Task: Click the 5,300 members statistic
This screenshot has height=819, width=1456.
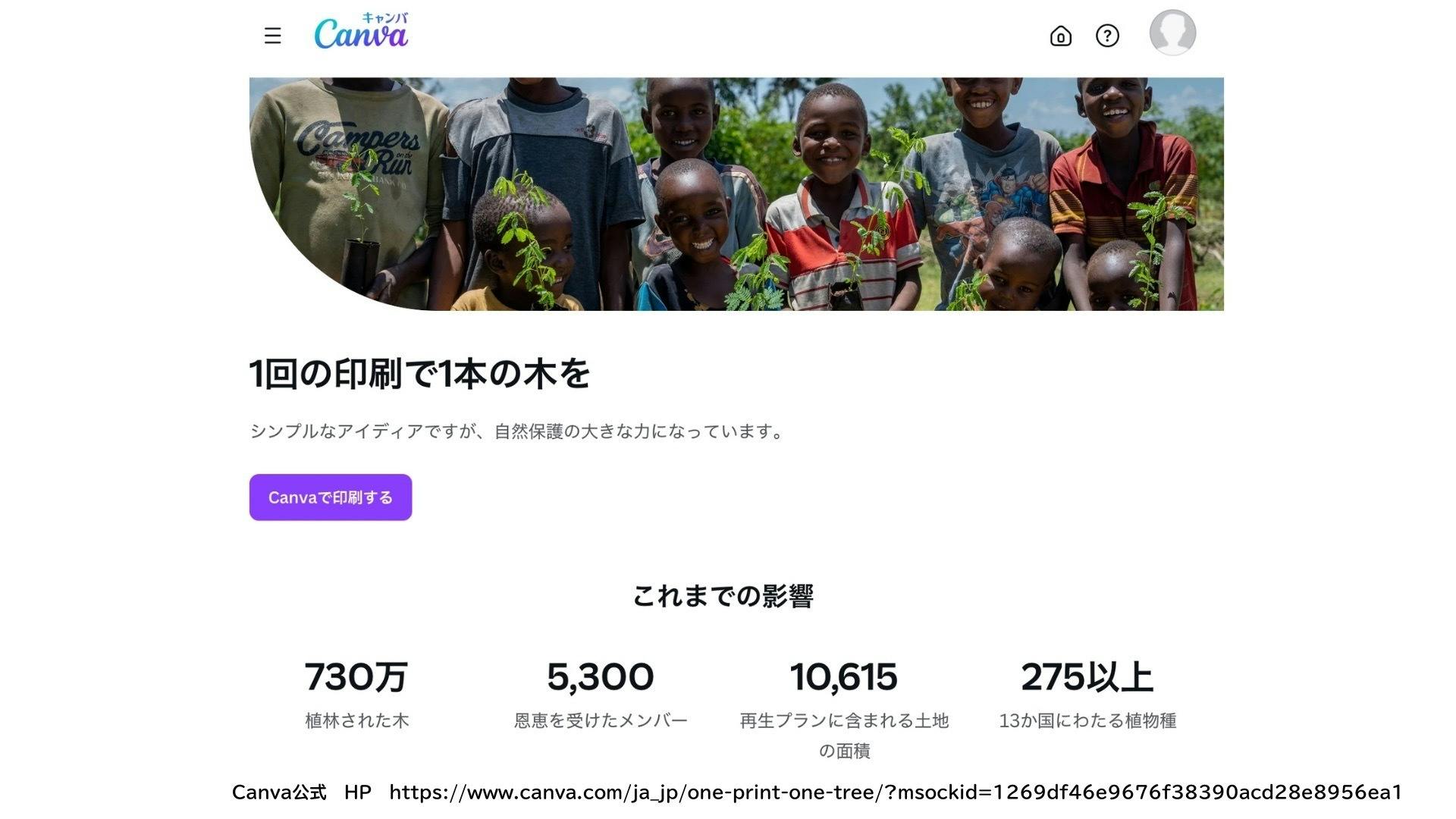Action: [x=600, y=677]
